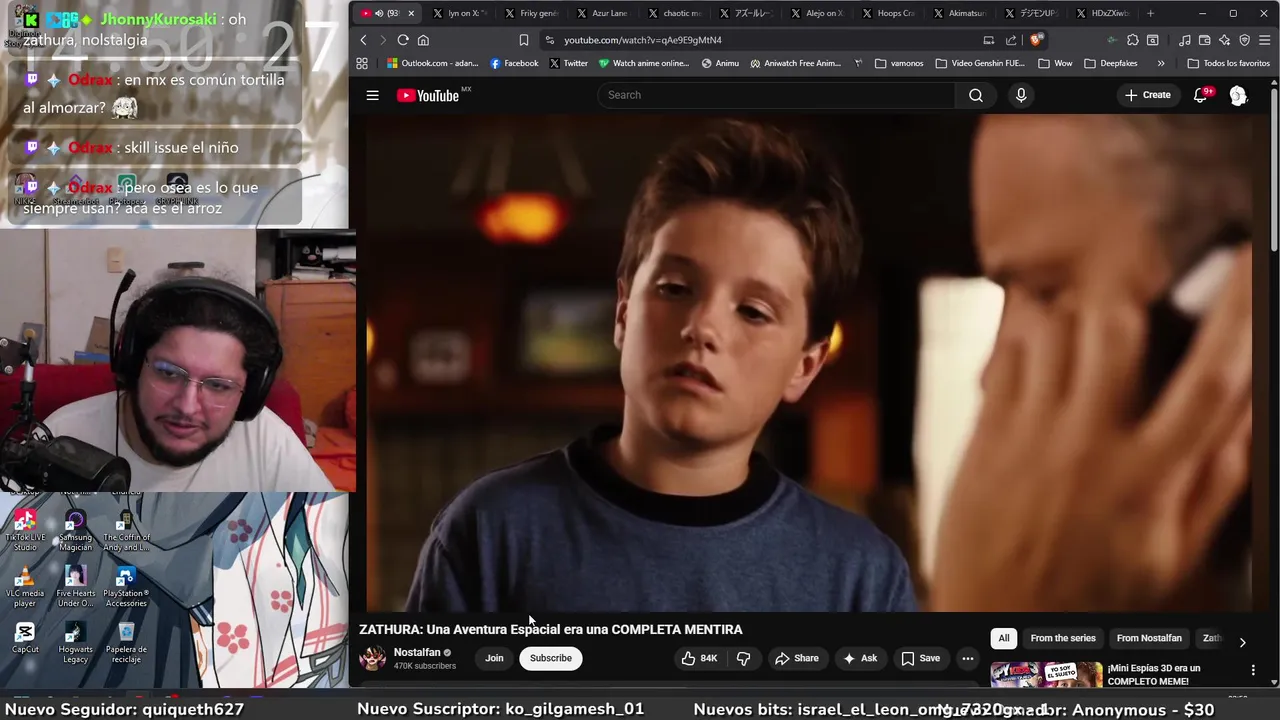This screenshot has width=1280, height=720.
Task: Open the Mini Espías 3D video thumbnail
Action: (1046, 675)
